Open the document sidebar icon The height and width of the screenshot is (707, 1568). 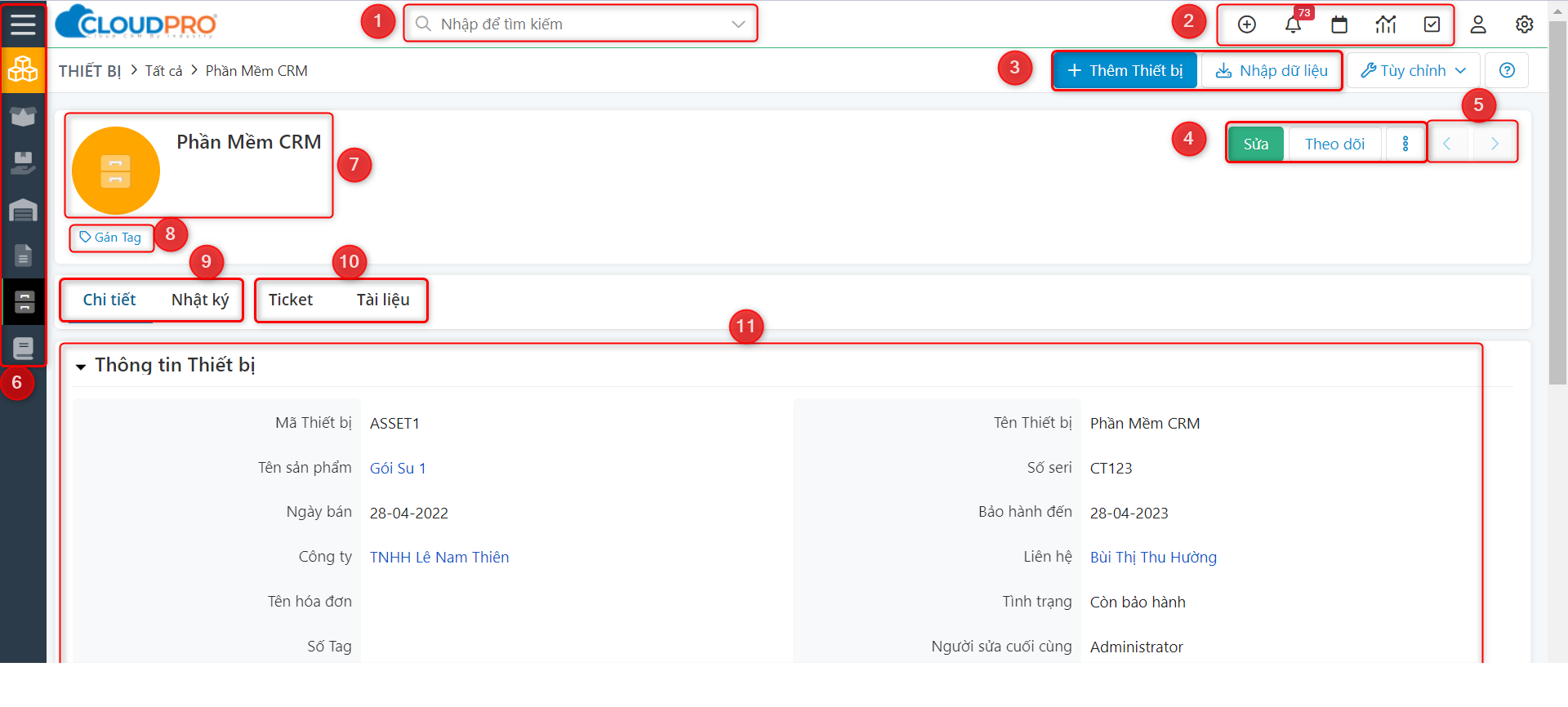click(23, 256)
